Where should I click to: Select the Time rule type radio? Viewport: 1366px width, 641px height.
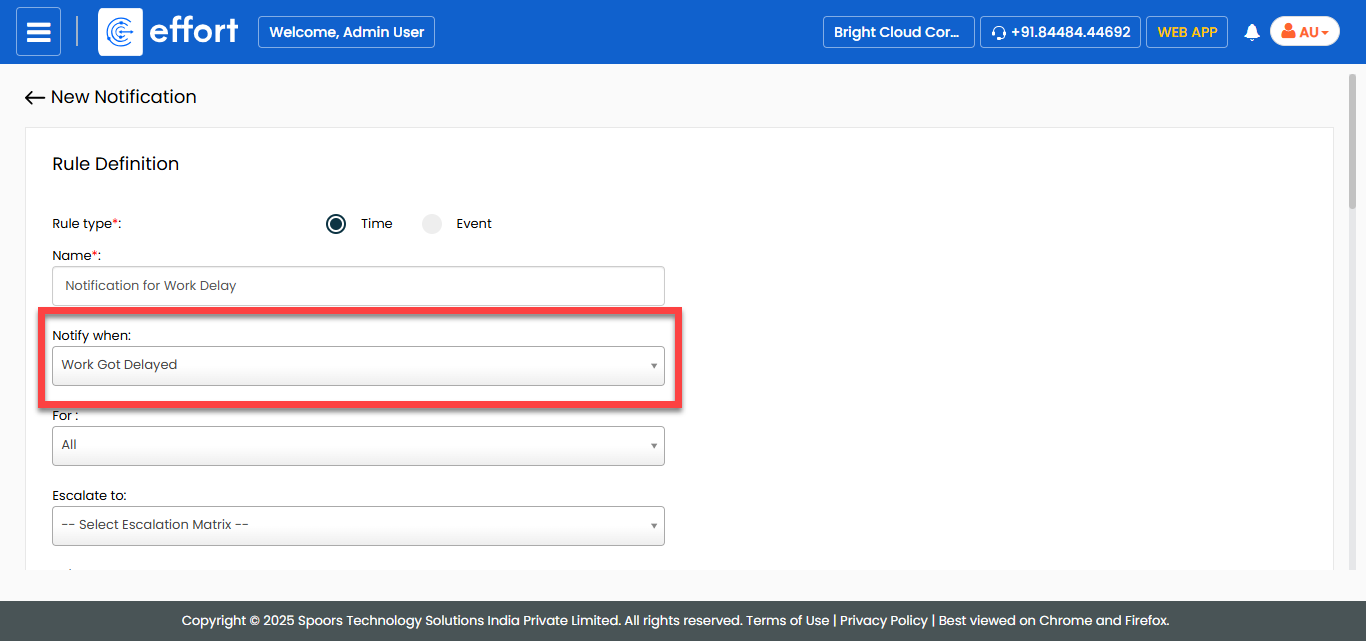click(336, 224)
